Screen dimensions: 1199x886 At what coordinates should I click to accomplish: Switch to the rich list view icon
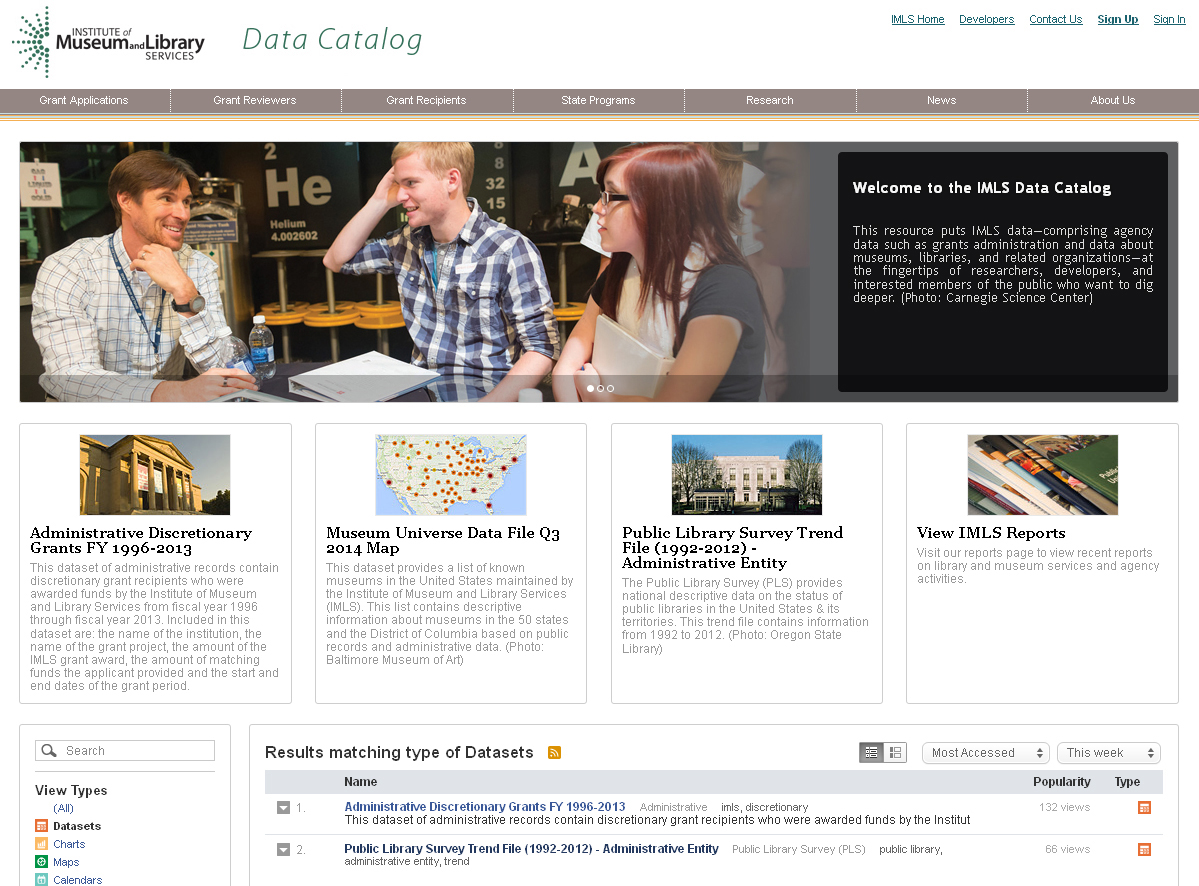(895, 753)
